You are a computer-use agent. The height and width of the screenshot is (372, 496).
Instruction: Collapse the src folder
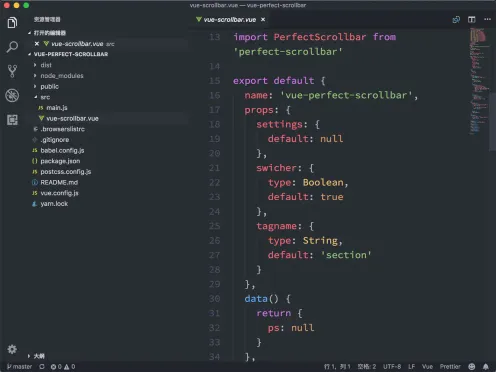click(45, 97)
